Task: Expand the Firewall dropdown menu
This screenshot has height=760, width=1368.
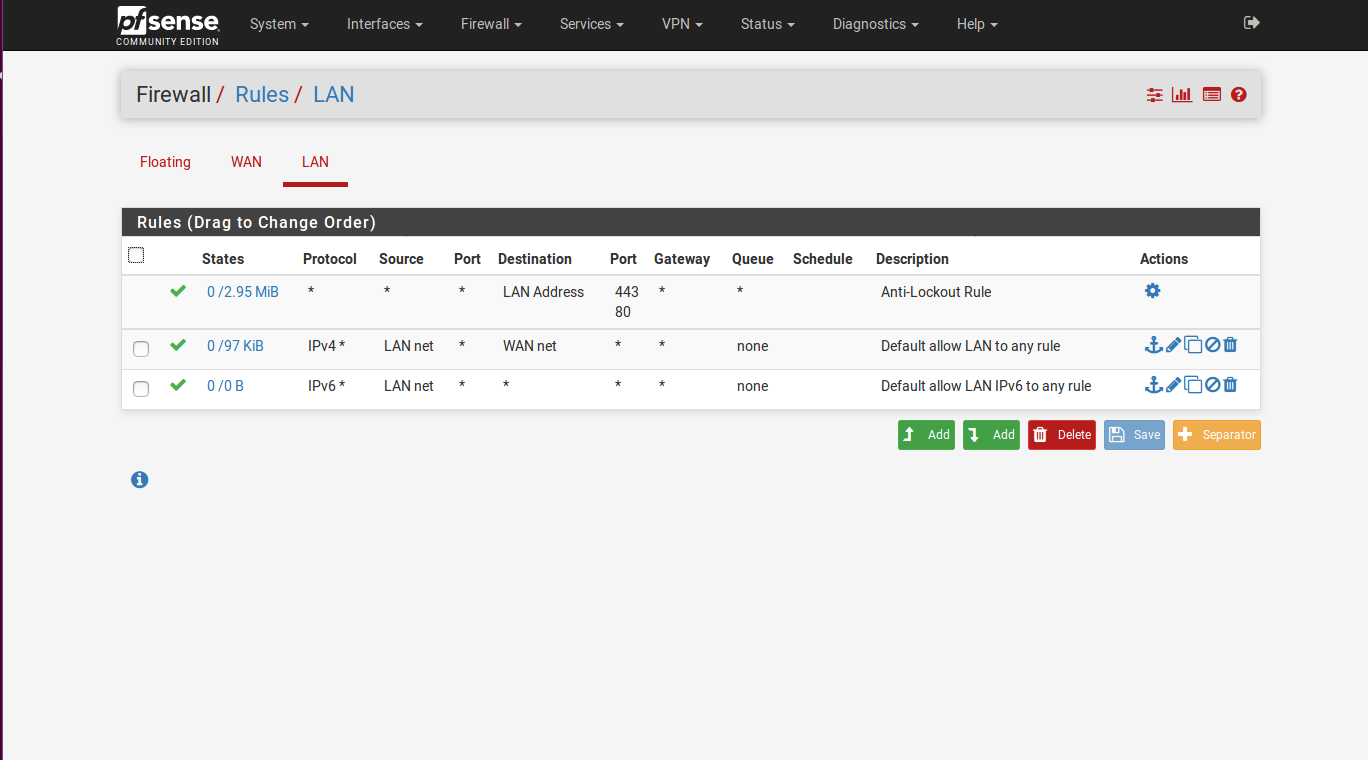Action: click(x=491, y=24)
